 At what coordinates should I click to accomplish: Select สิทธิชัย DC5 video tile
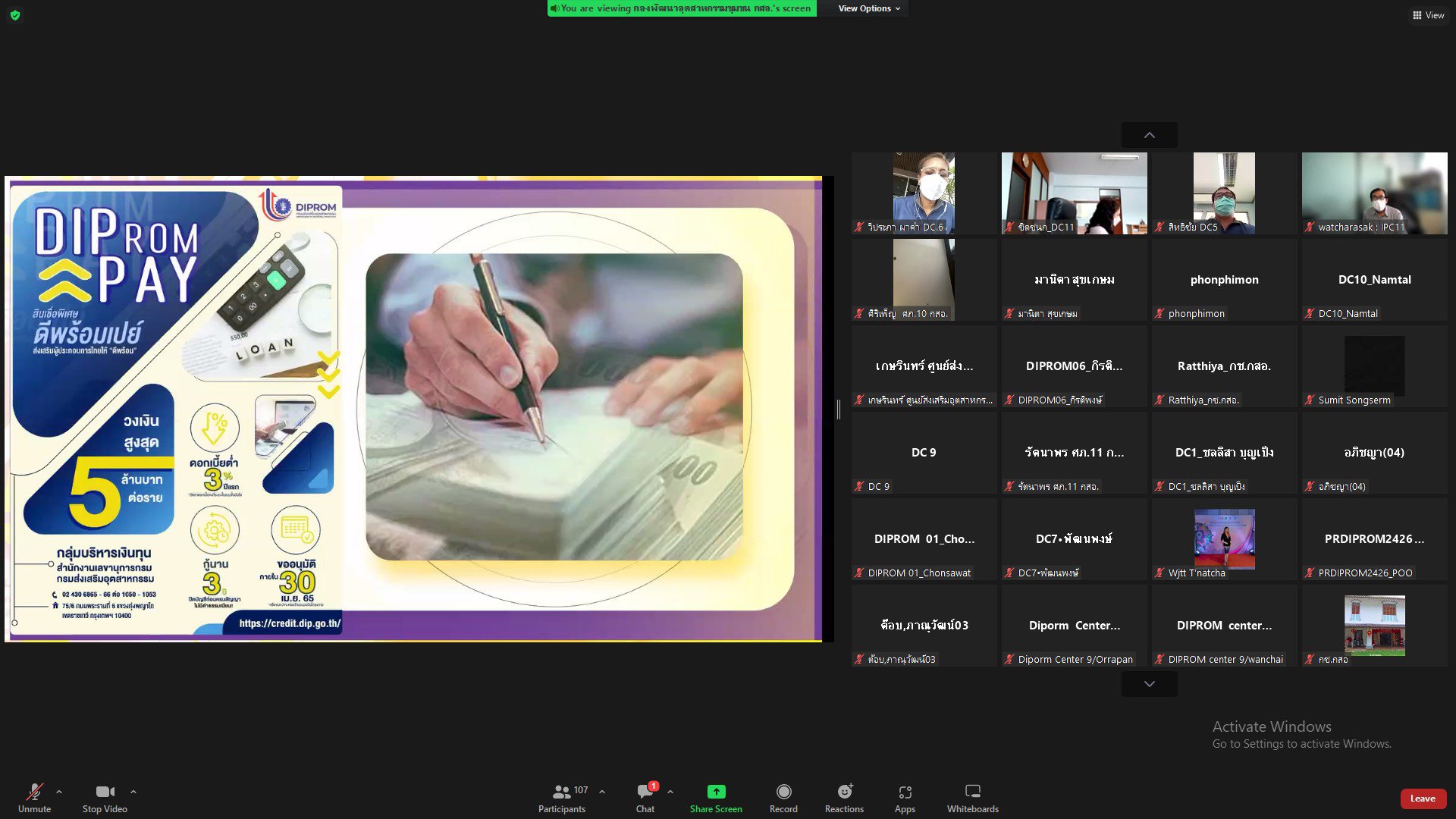[1224, 193]
